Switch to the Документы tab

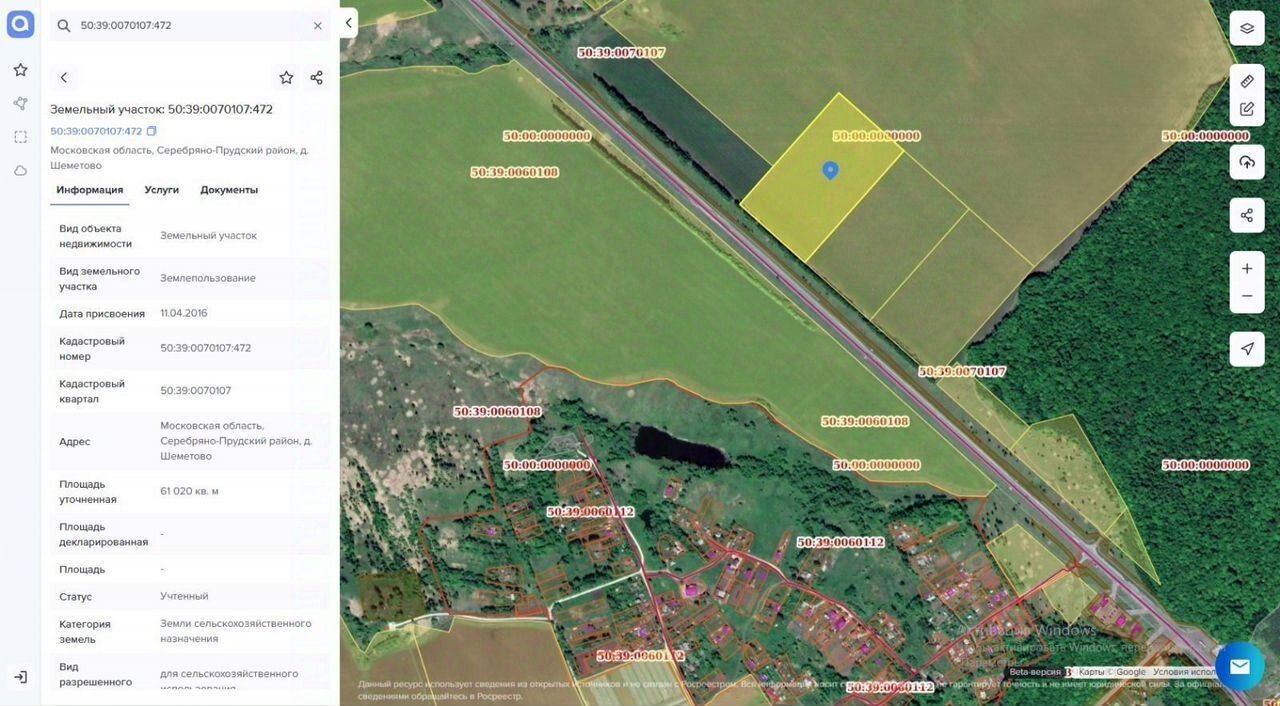229,190
